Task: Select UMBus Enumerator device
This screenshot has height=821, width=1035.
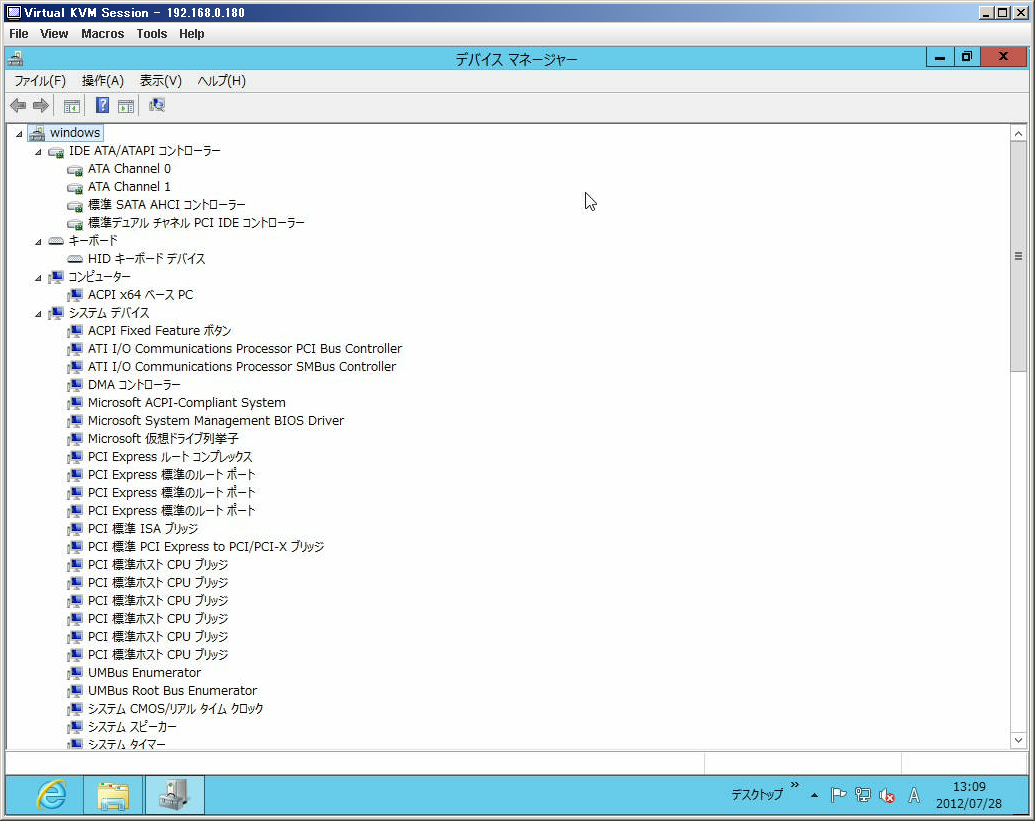Action: point(145,673)
